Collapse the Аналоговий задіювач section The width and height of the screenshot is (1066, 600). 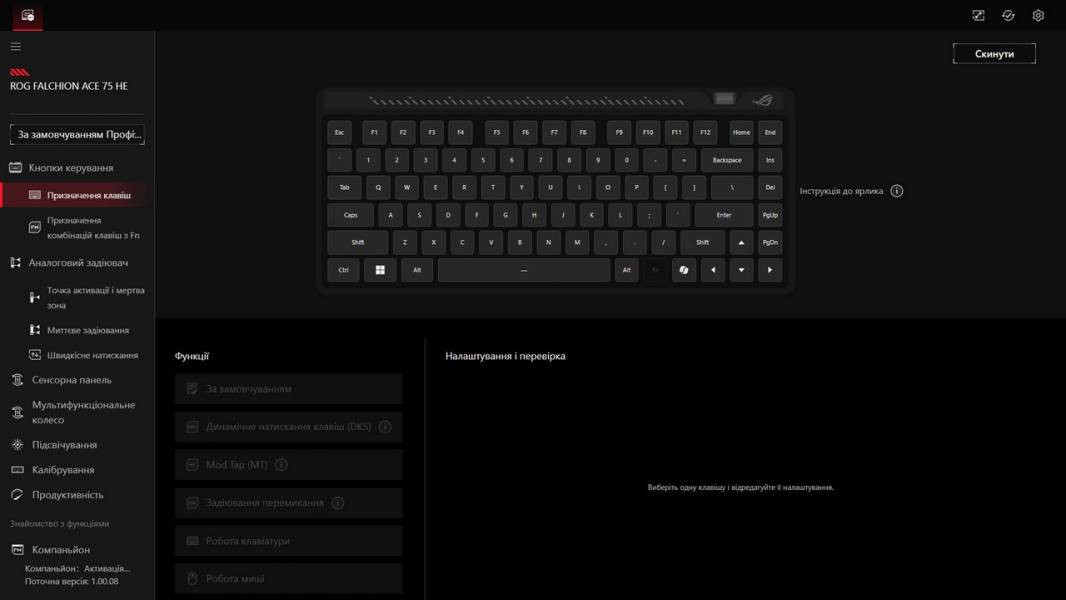point(78,263)
